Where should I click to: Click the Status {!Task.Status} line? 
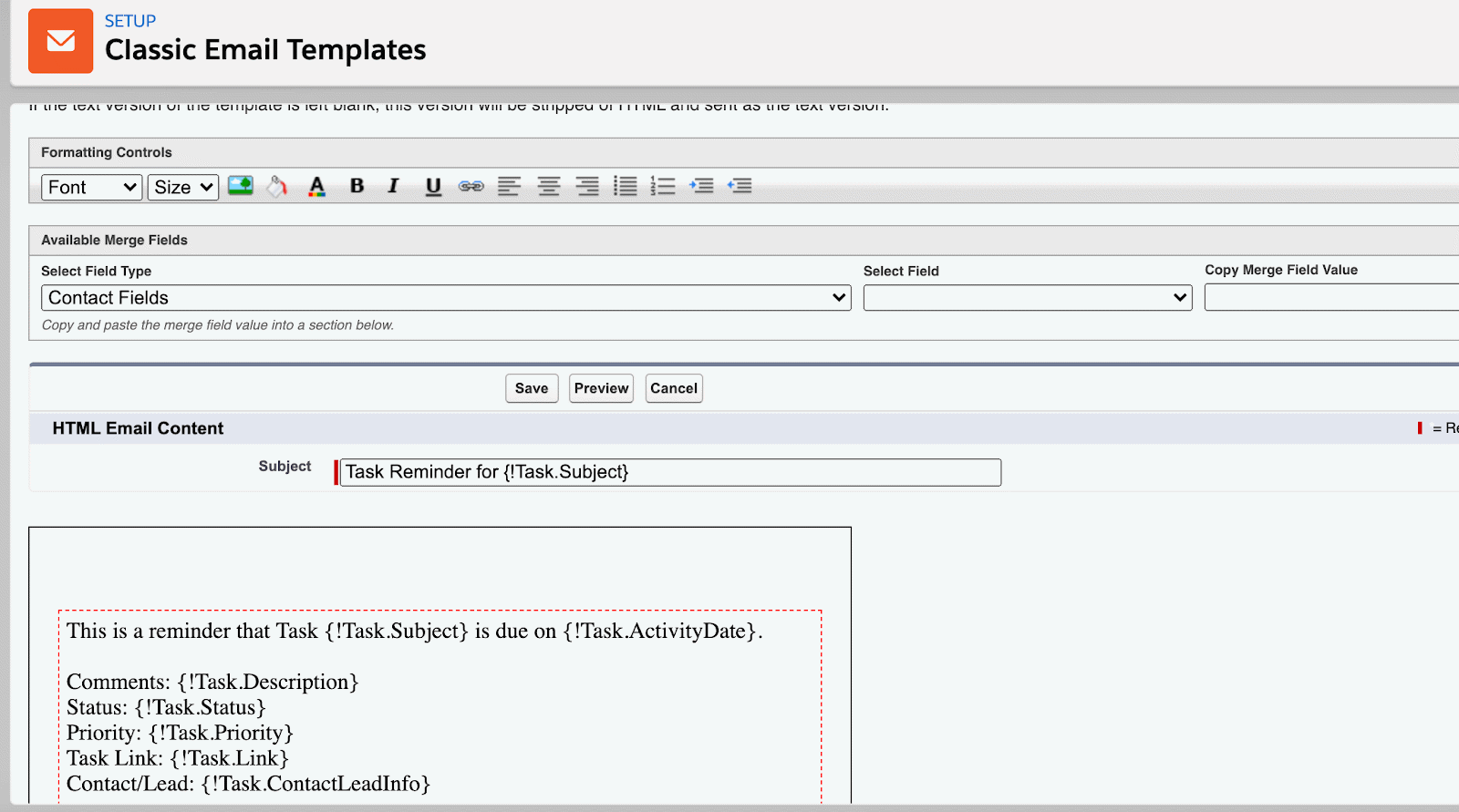[x=166, y=707]
